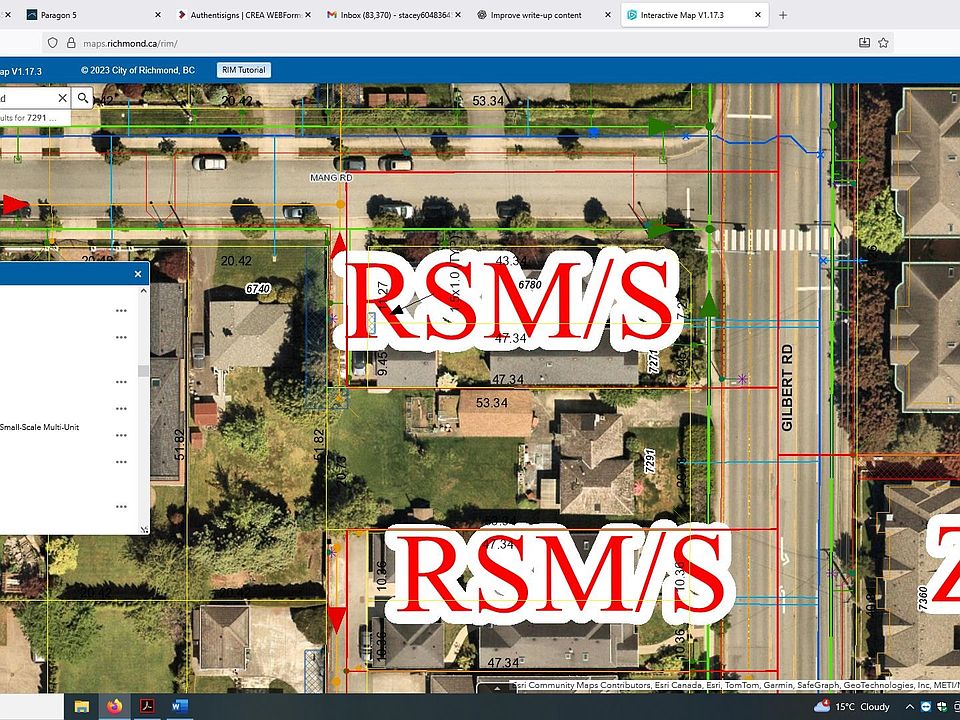Open Firefox from the taskbar
Viewport: 960px width, 720px height.
(114, 706)
